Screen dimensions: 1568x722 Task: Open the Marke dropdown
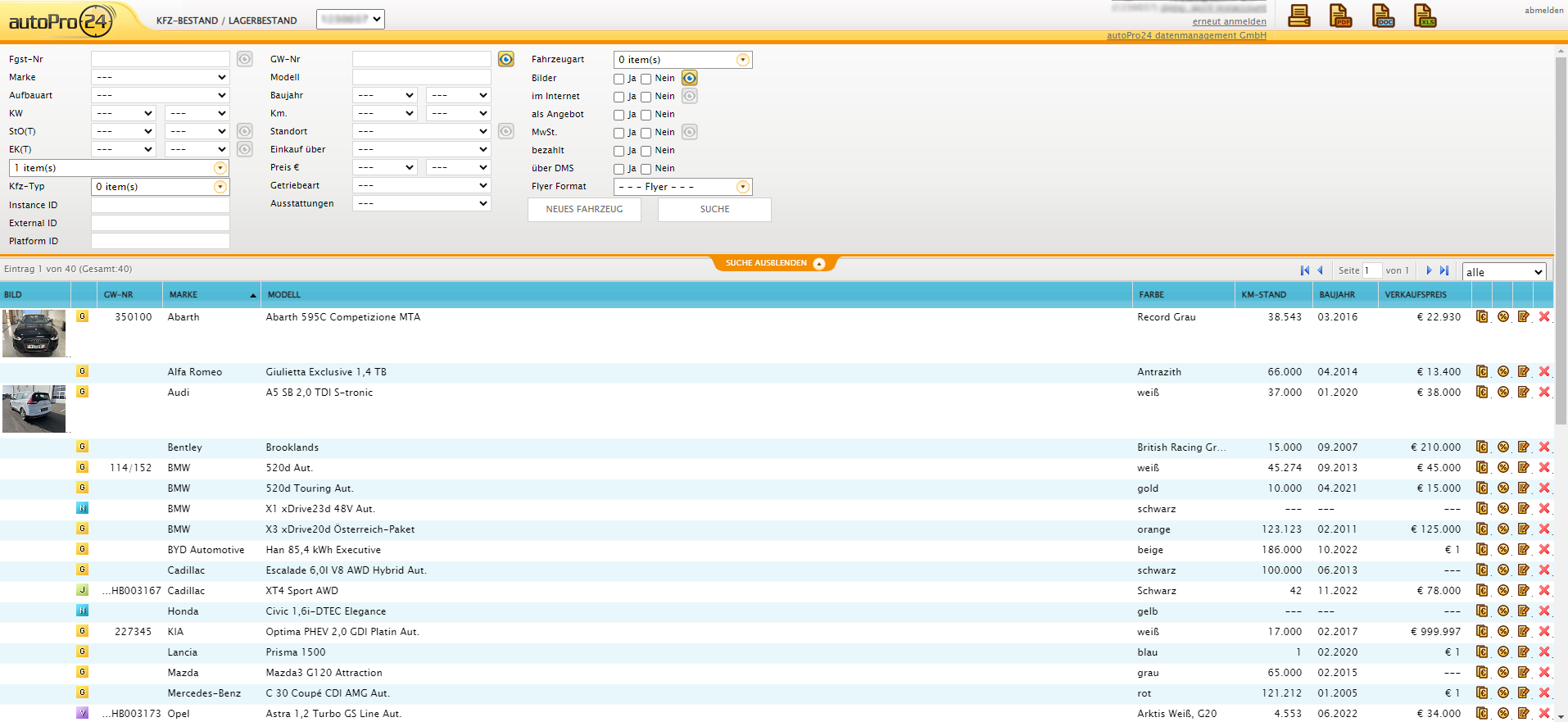tap(161, 77)
